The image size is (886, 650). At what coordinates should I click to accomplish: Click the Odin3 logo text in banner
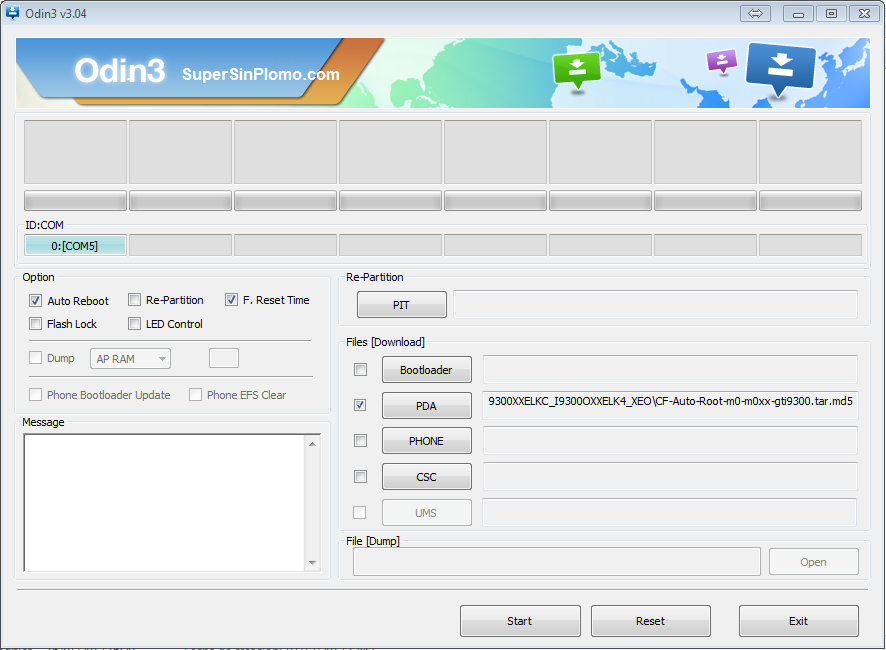pyautogui.click(x=120, y=71)
